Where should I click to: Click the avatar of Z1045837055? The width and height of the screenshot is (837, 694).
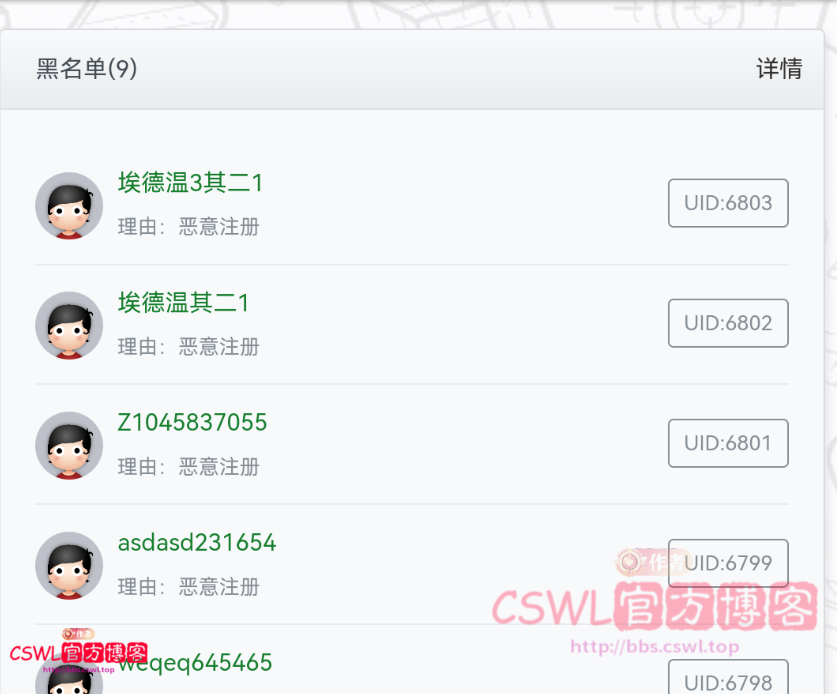[x=69, y=445]
